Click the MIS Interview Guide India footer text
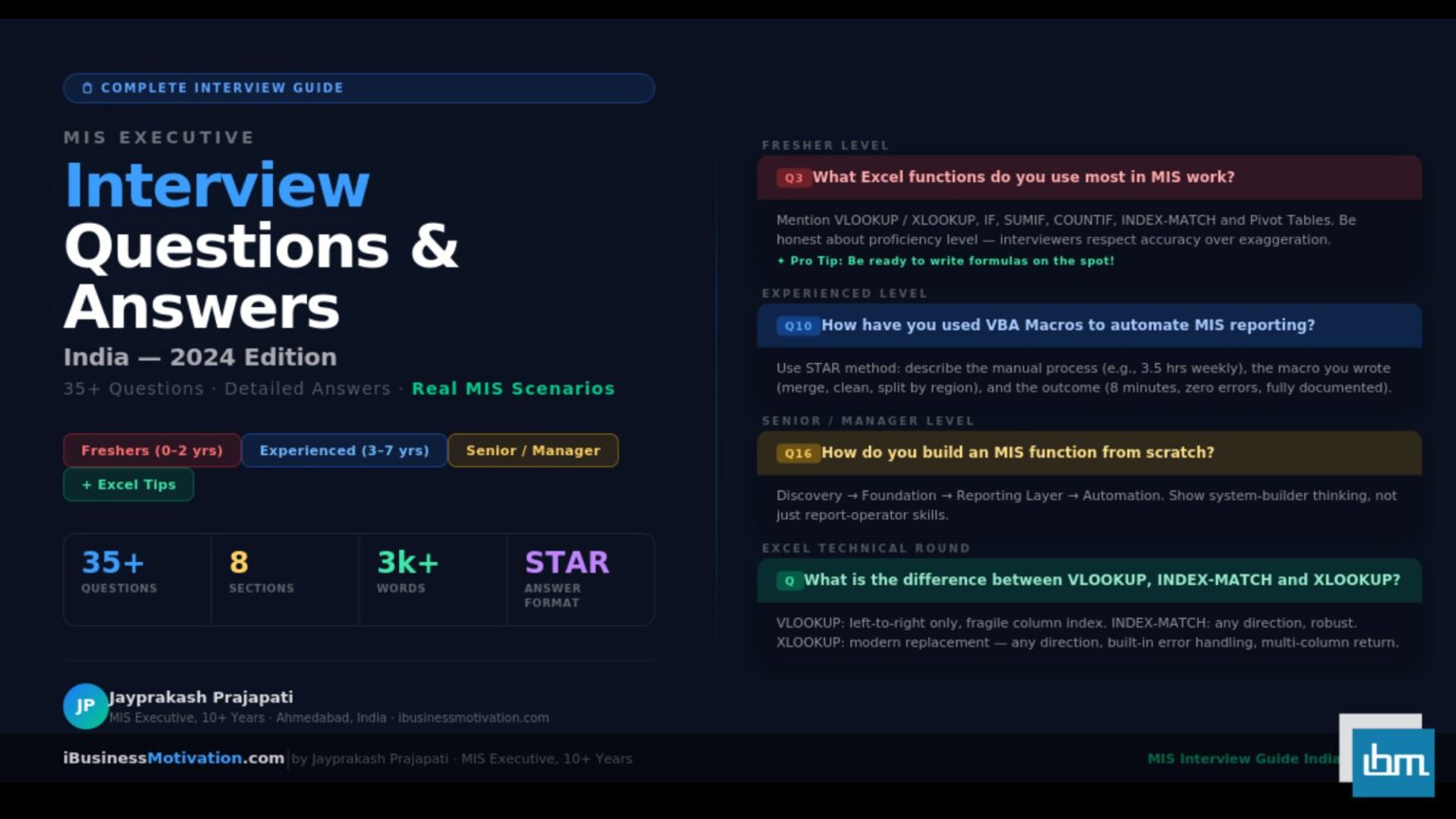 point(1242,758)
